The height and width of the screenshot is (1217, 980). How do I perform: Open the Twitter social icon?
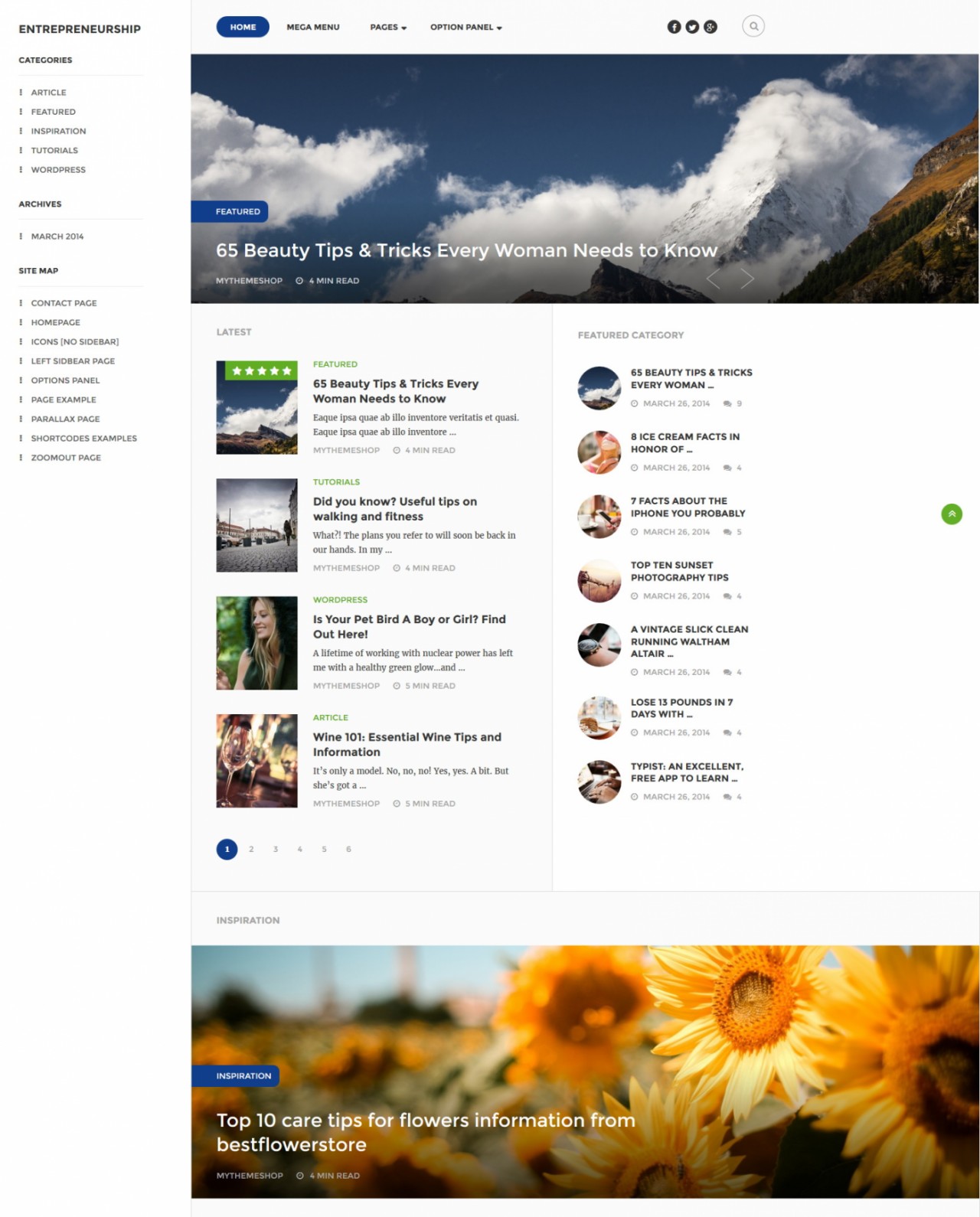[692, 27]
